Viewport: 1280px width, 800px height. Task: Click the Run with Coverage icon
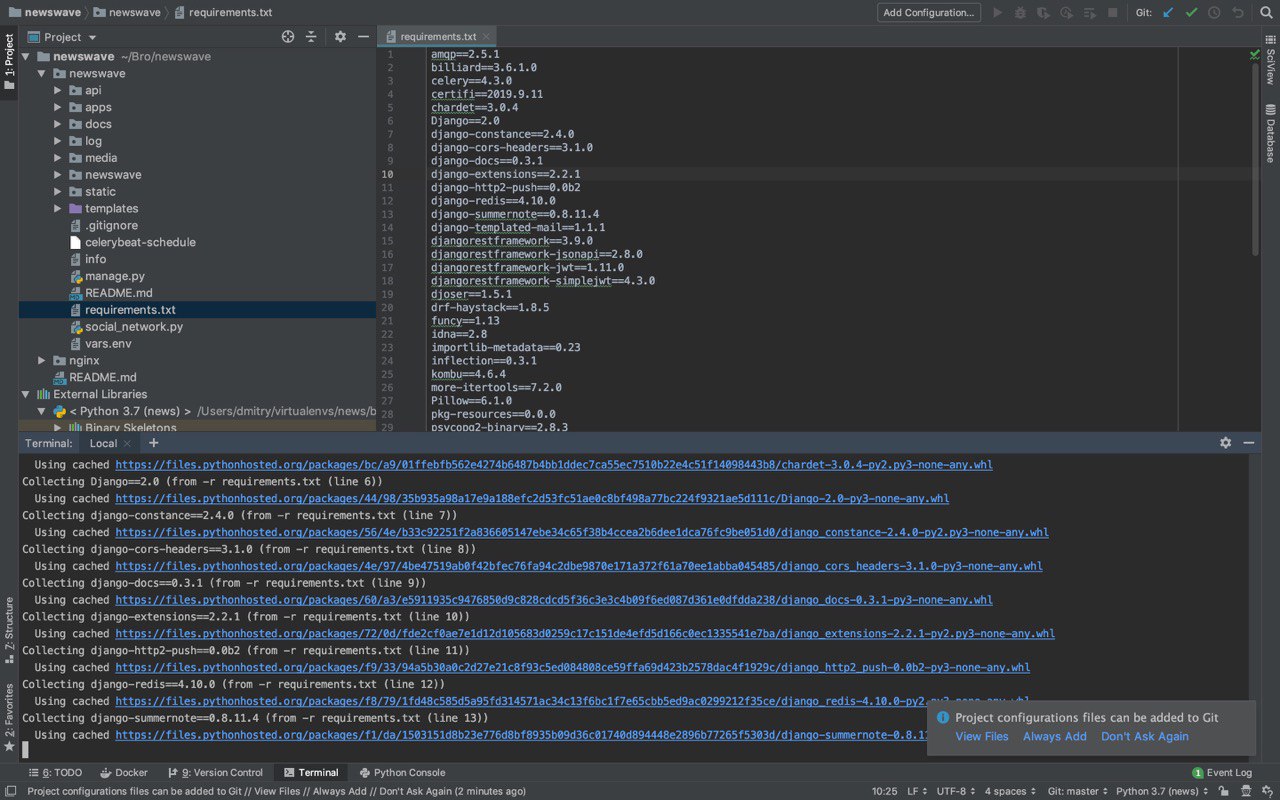(x=1043, y=13)
